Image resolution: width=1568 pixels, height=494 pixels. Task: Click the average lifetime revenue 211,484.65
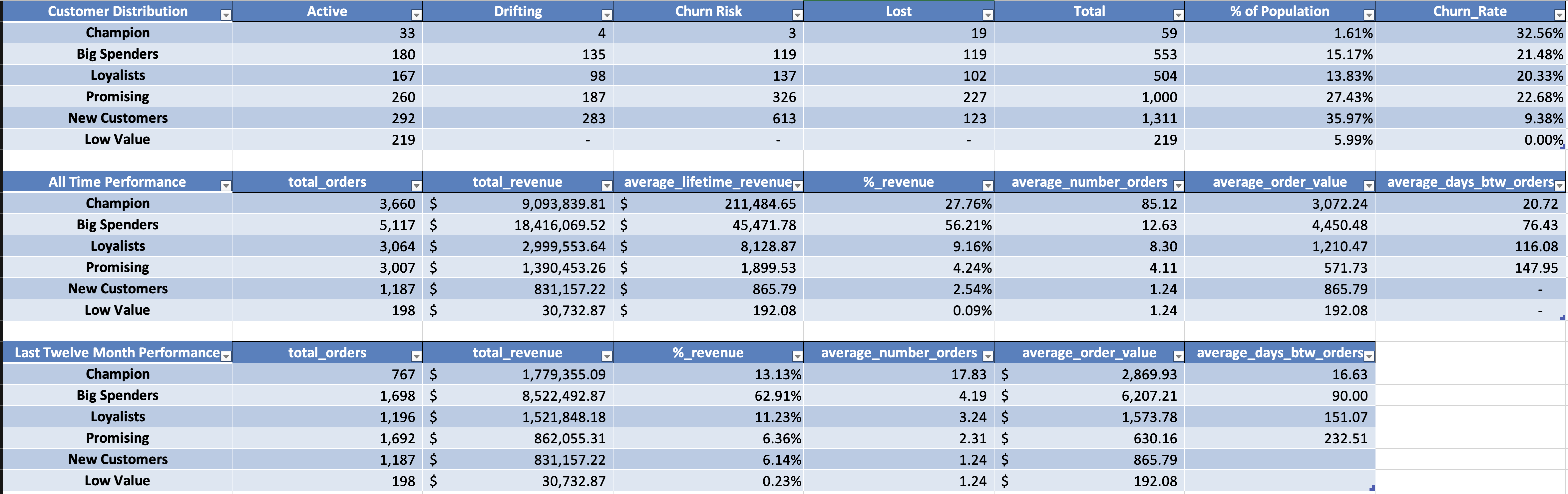click(x=708, y=203)
